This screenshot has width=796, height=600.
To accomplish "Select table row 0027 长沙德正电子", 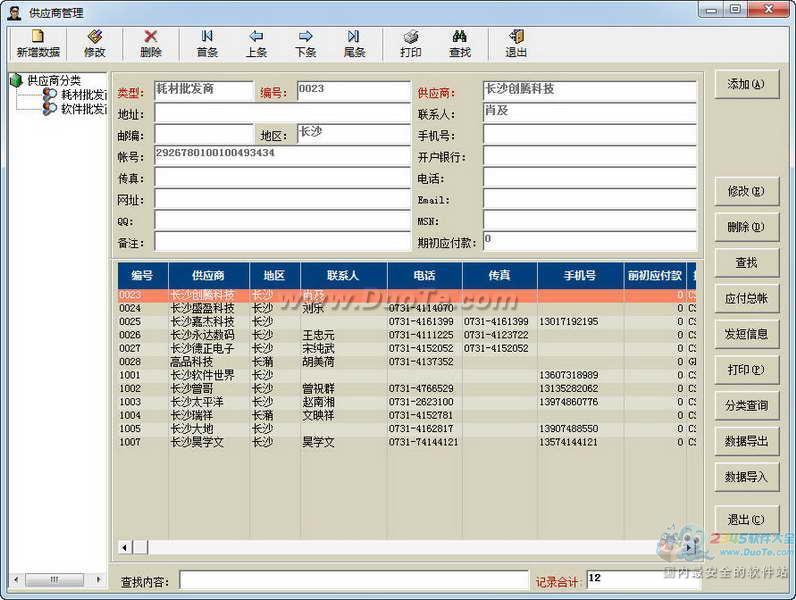I will coord(407,348).
